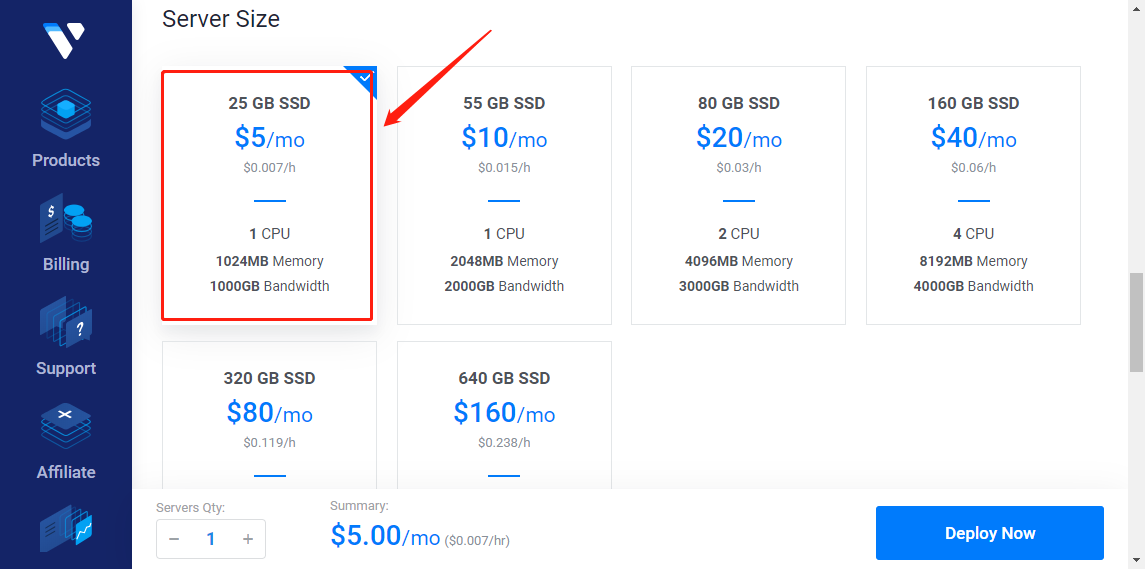1145x569 pixels.
Task: Select the 25 GB SSD $5/mo plan
Action: click(x=268, y=195)
